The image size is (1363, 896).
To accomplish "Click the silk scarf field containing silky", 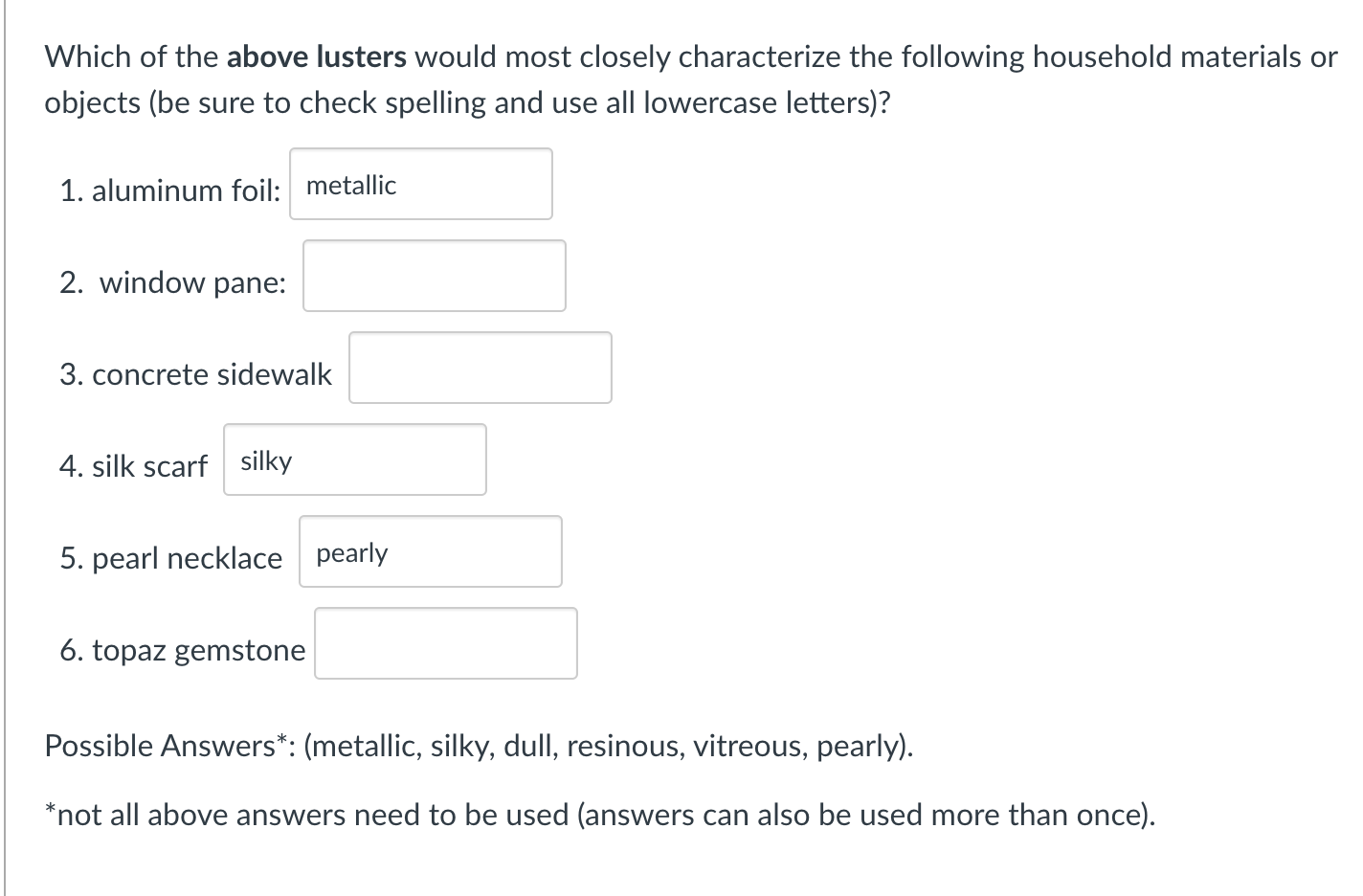I will coord(355,459).
